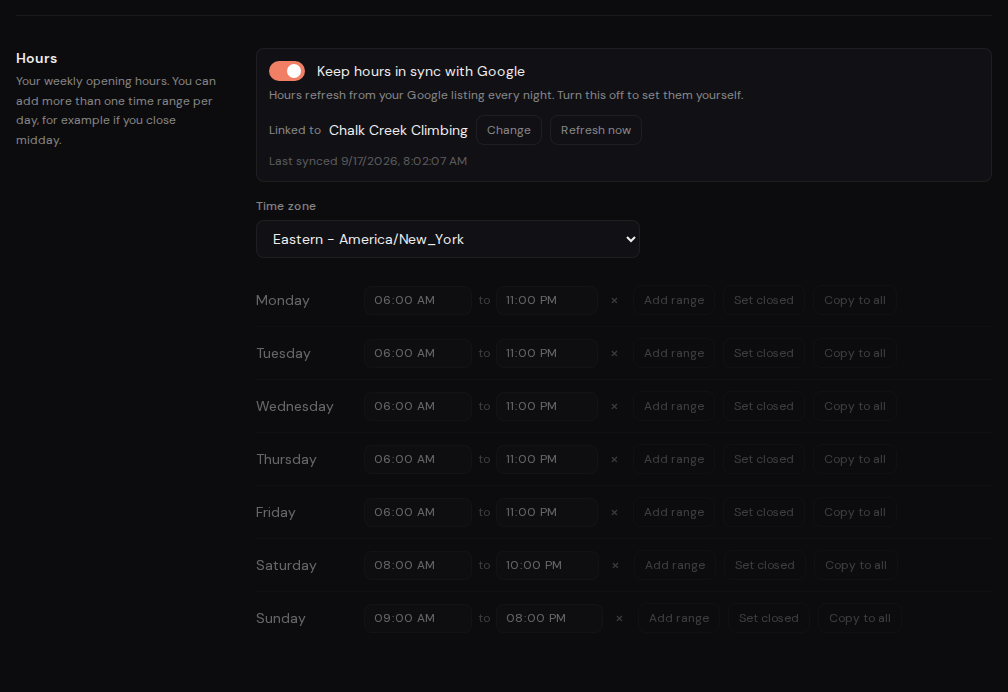
Task: Set Tuesday as closed
Action: point(764,353)
